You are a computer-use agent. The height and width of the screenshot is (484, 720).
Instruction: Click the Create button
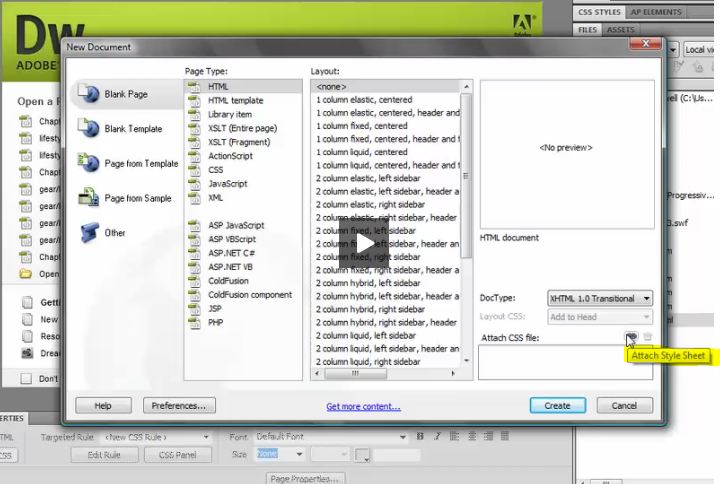click(557, 405)
